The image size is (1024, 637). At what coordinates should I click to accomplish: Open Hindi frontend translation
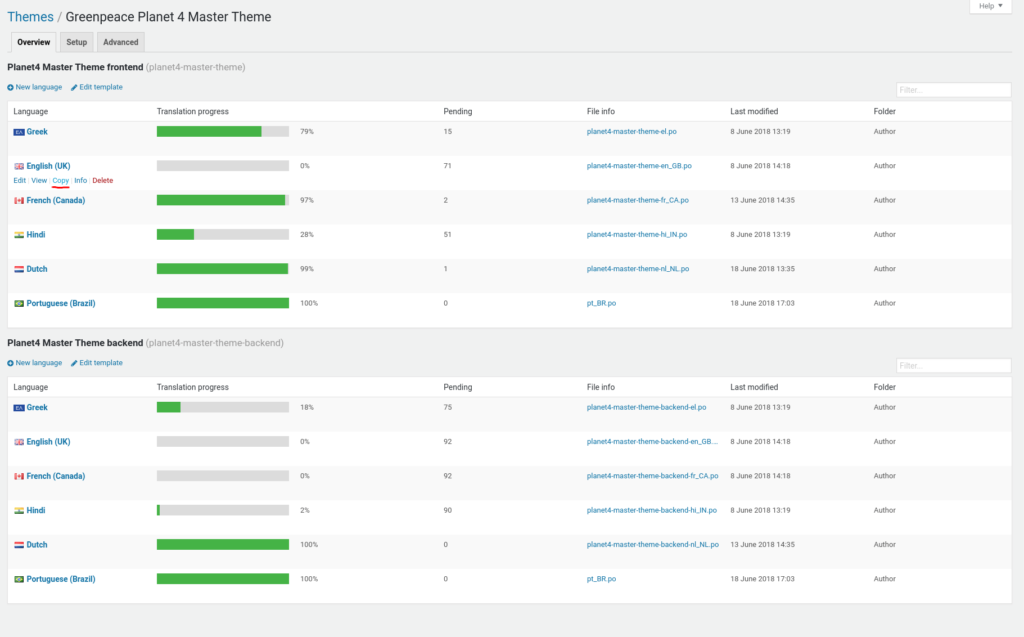[x=36, y=235]
